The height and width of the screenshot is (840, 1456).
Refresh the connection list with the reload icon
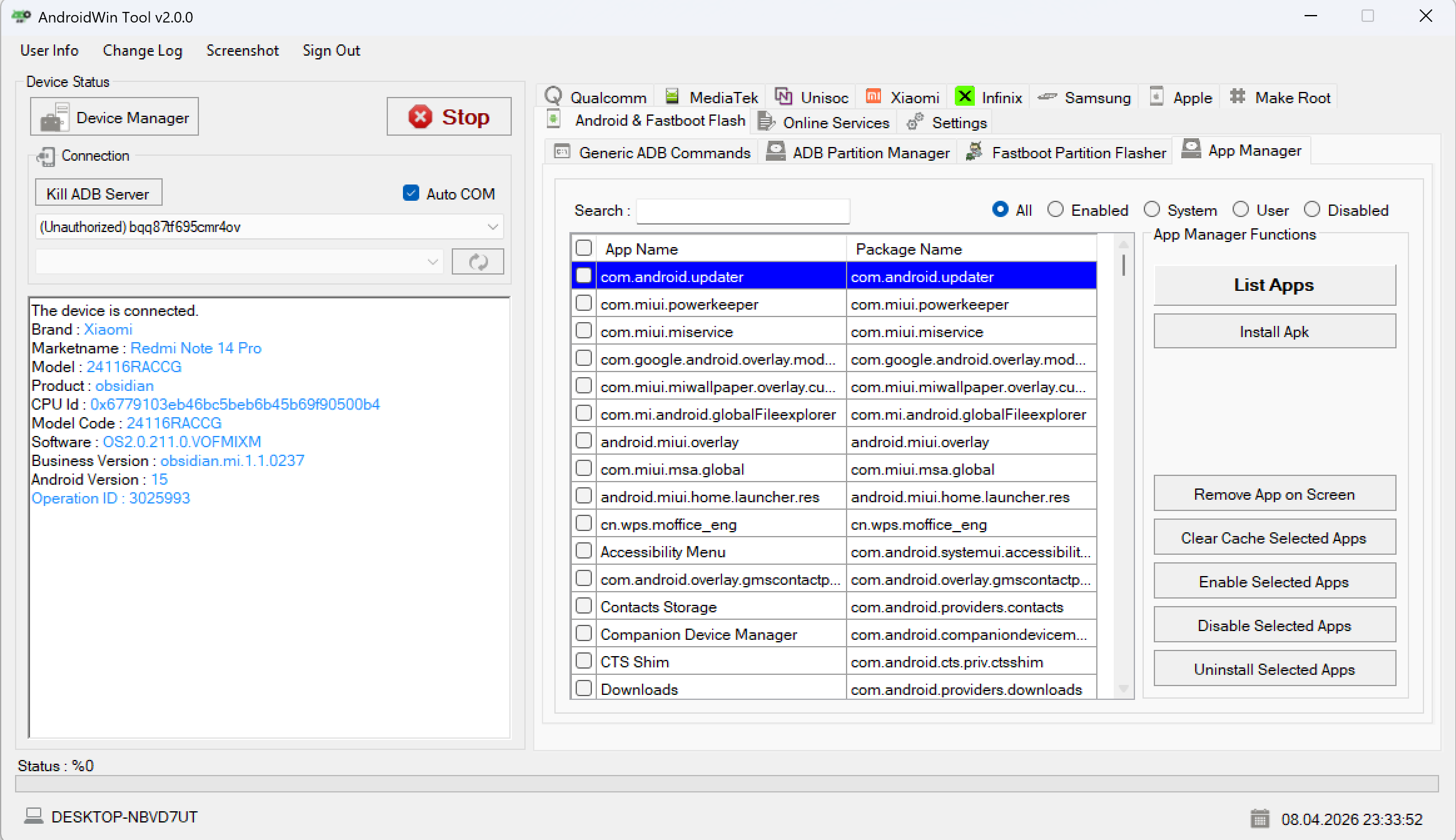click(x=477, y=261)
